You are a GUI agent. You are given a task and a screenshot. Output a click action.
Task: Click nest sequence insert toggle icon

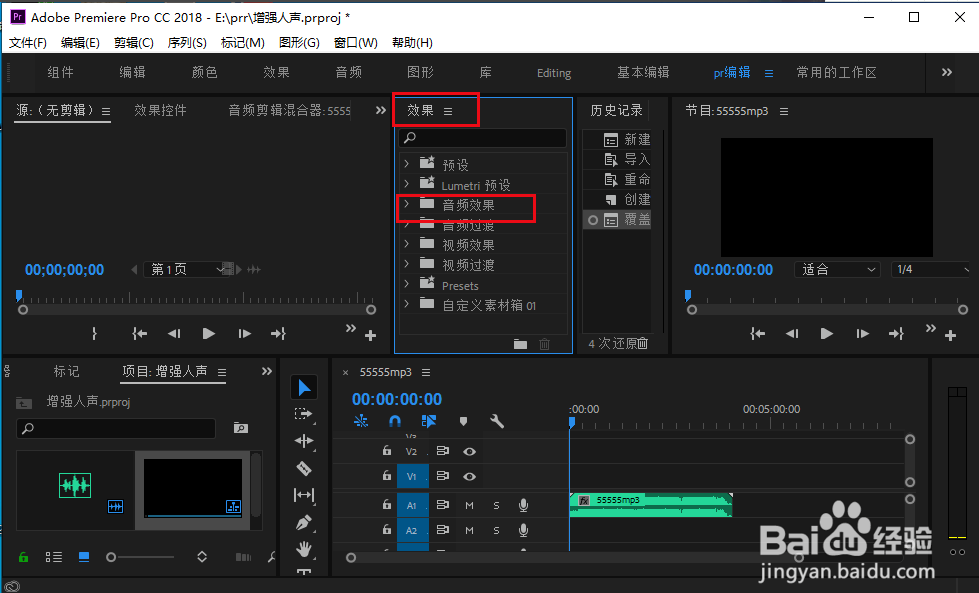point(361,421)
